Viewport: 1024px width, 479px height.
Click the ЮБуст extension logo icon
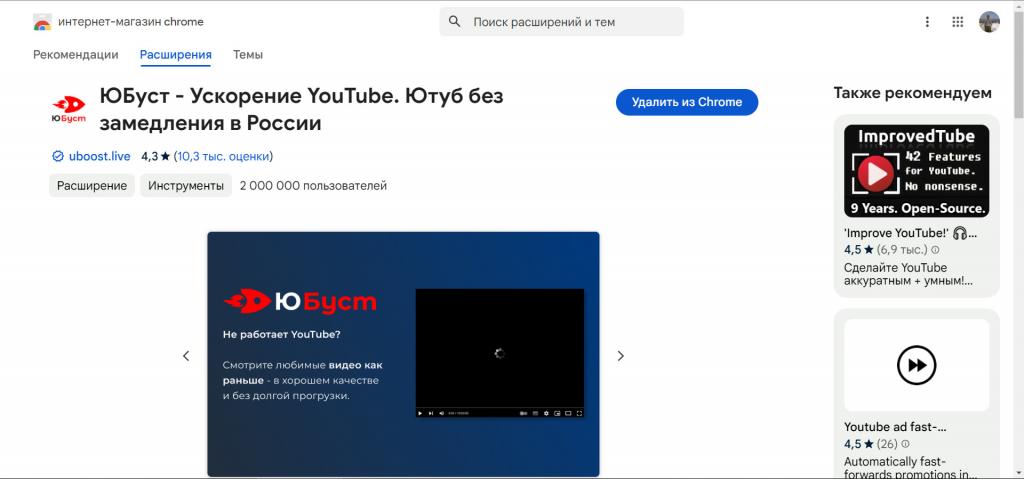pos(69,109)
